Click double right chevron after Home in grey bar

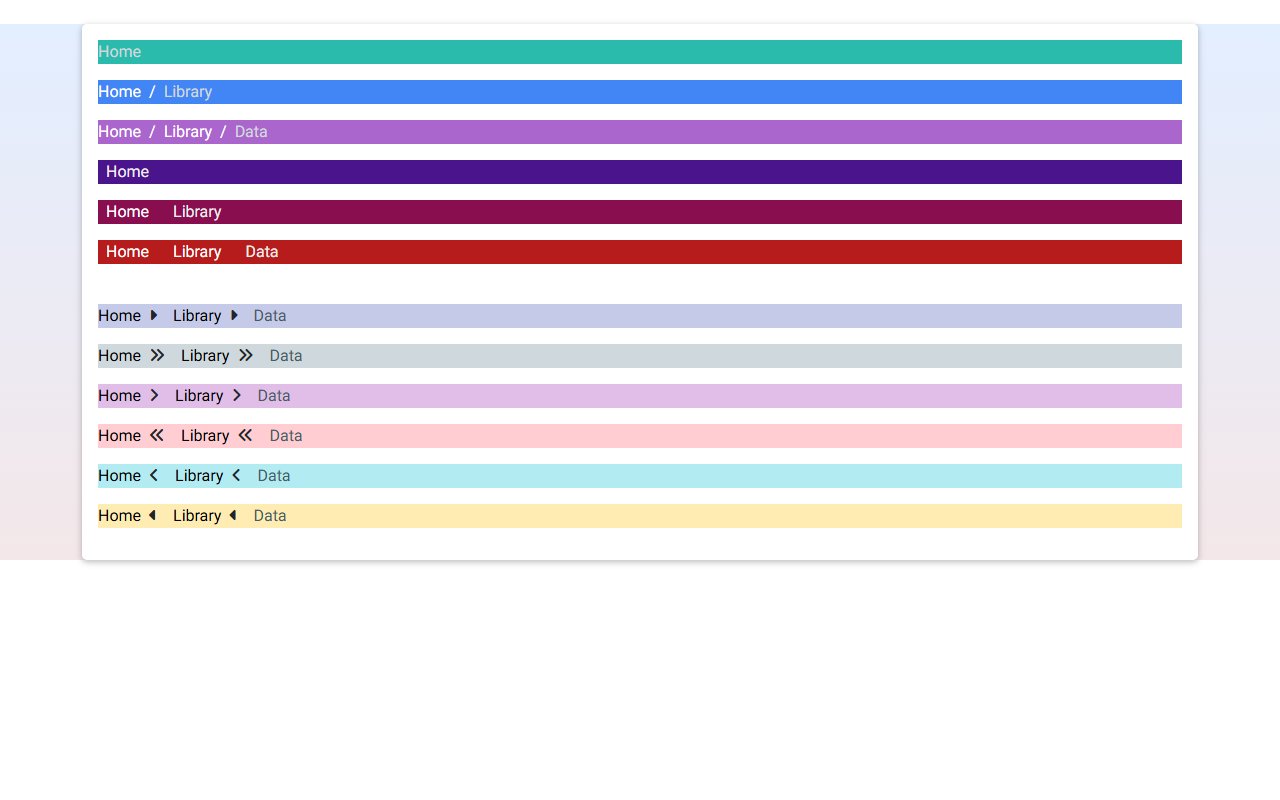coord(157,355)
